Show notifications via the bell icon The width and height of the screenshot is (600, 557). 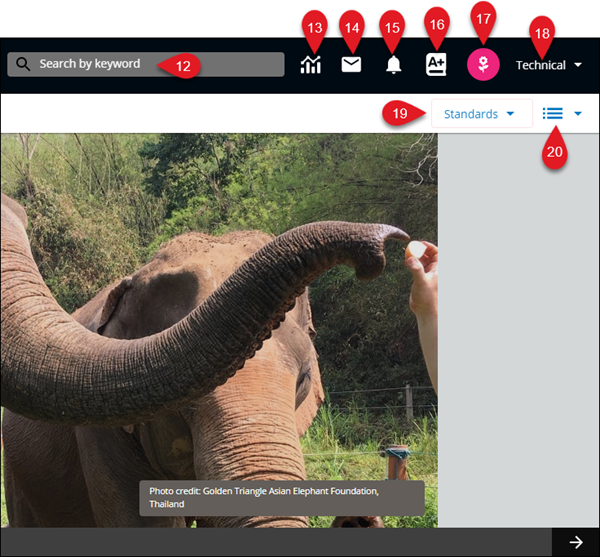tap(393, 66)
